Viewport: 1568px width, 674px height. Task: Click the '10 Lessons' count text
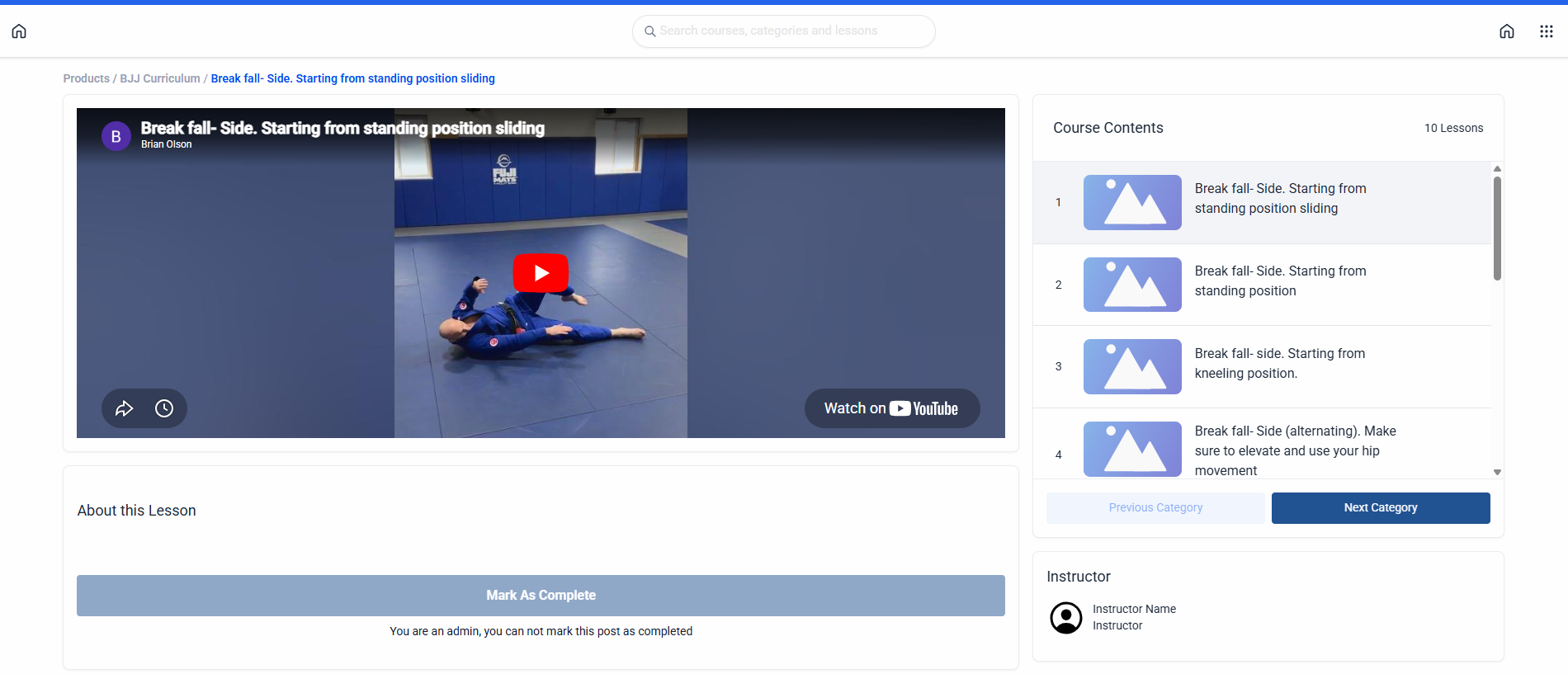pyautogui.click(x=1454, y=128)
